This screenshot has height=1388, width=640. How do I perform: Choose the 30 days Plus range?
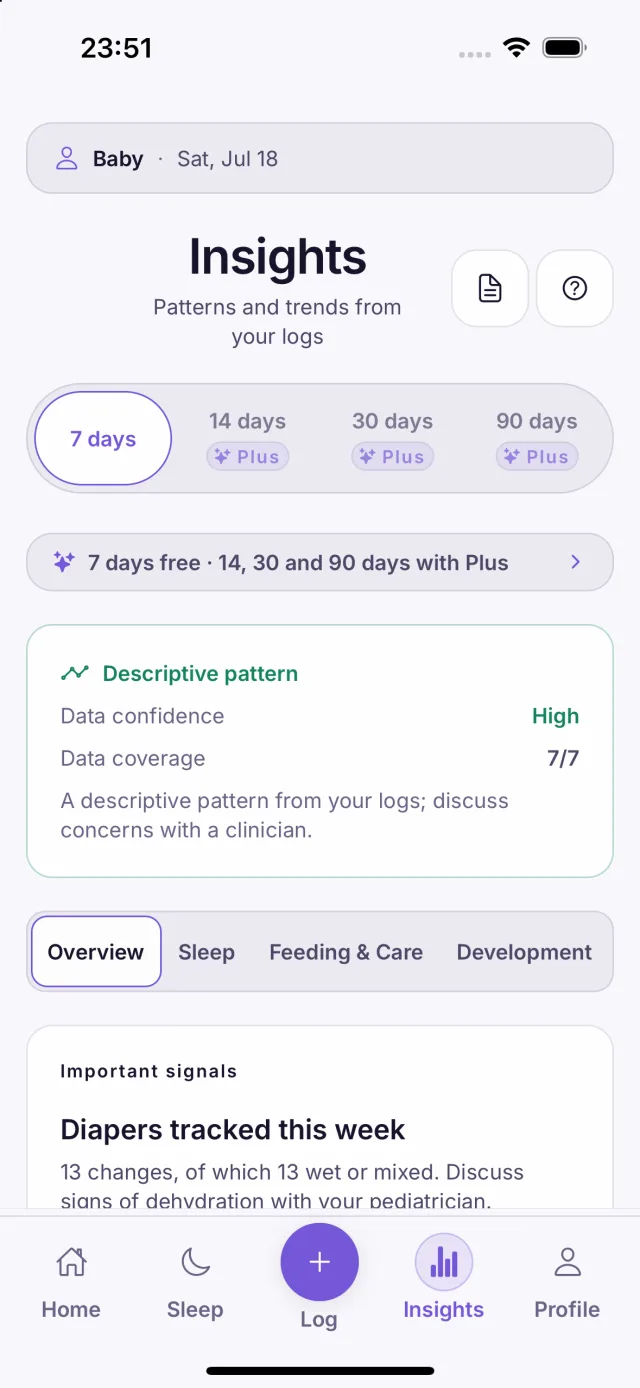click(x=393, y=438)
